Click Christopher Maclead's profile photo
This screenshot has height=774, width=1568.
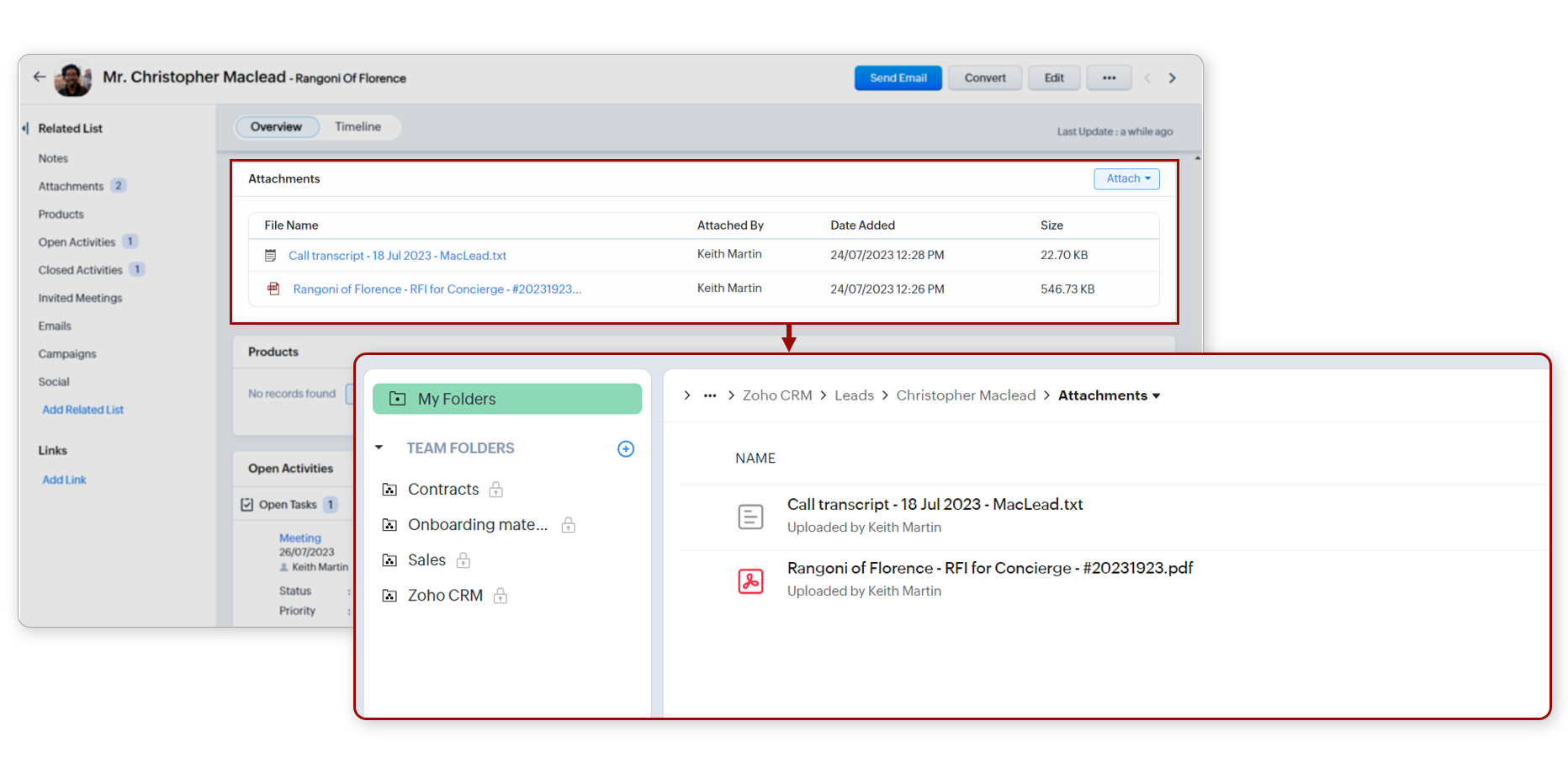72,79
